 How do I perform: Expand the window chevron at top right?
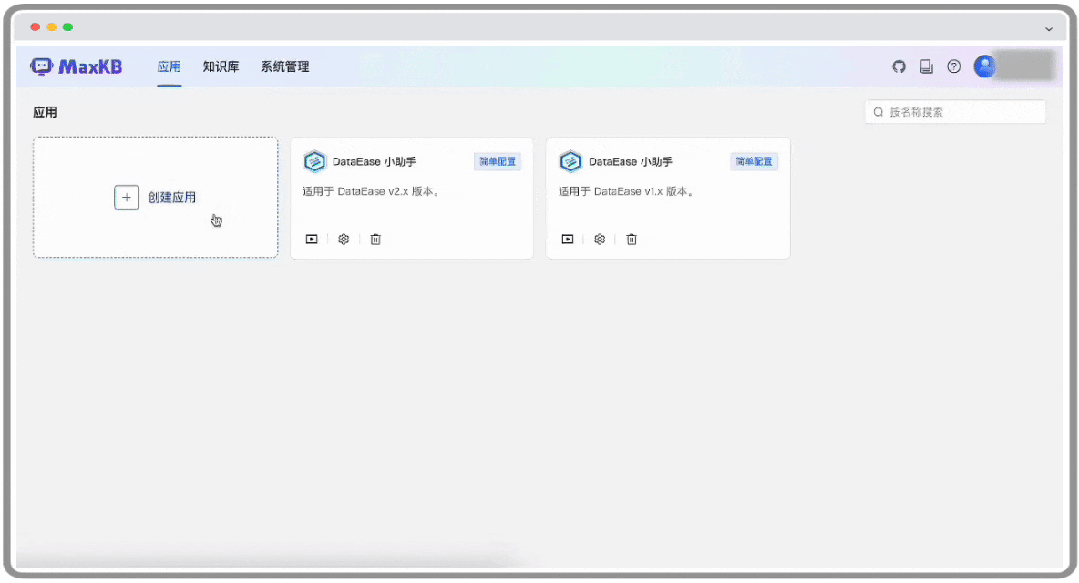click(x=1049, y=29)
